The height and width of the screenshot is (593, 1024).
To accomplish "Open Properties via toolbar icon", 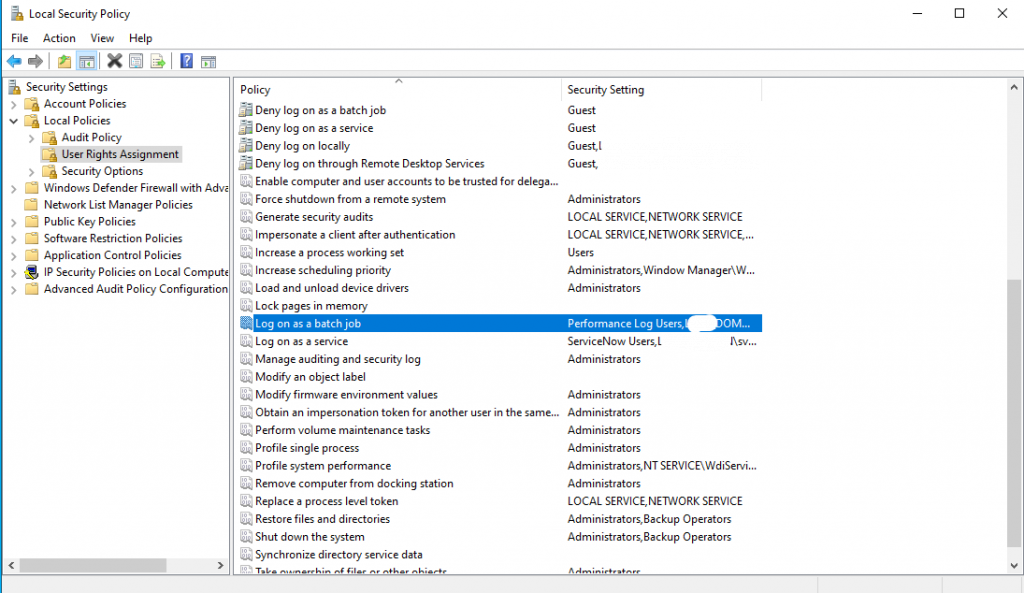I will click(136, 61).
